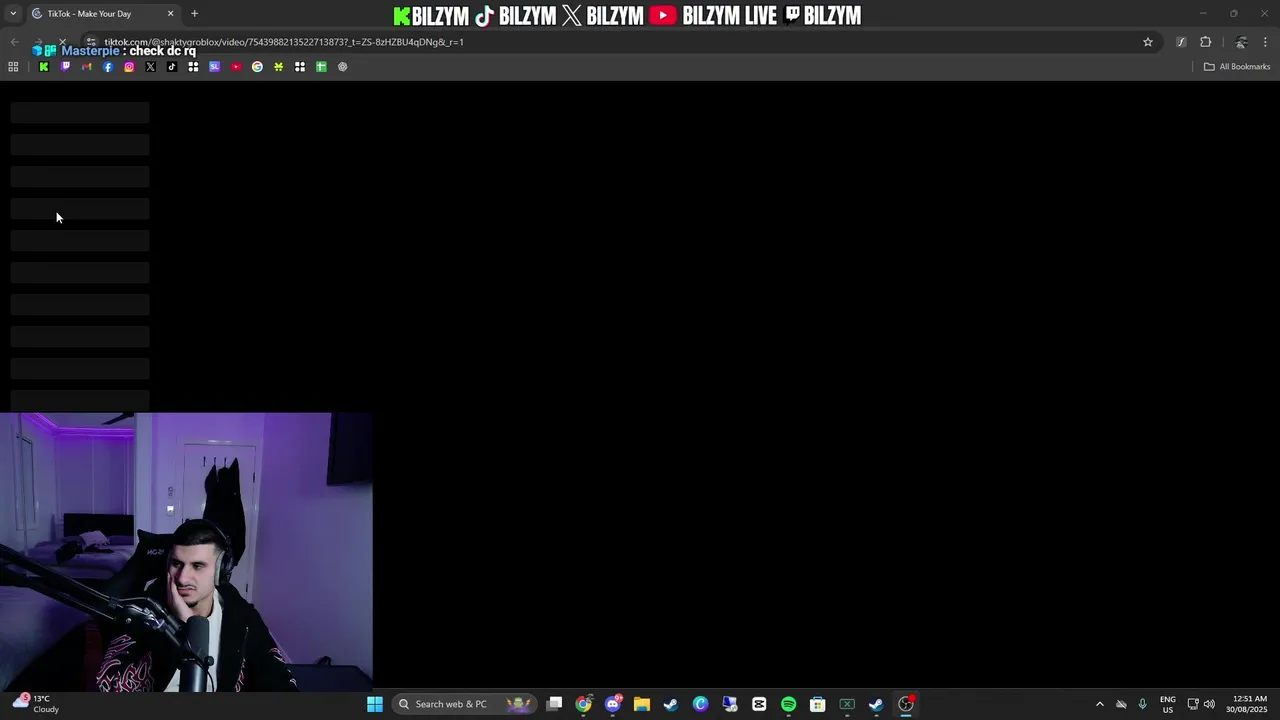The image size is (1280, 720).
Task: Open the X (Twitter) bookmark icon
Action: 150,67
